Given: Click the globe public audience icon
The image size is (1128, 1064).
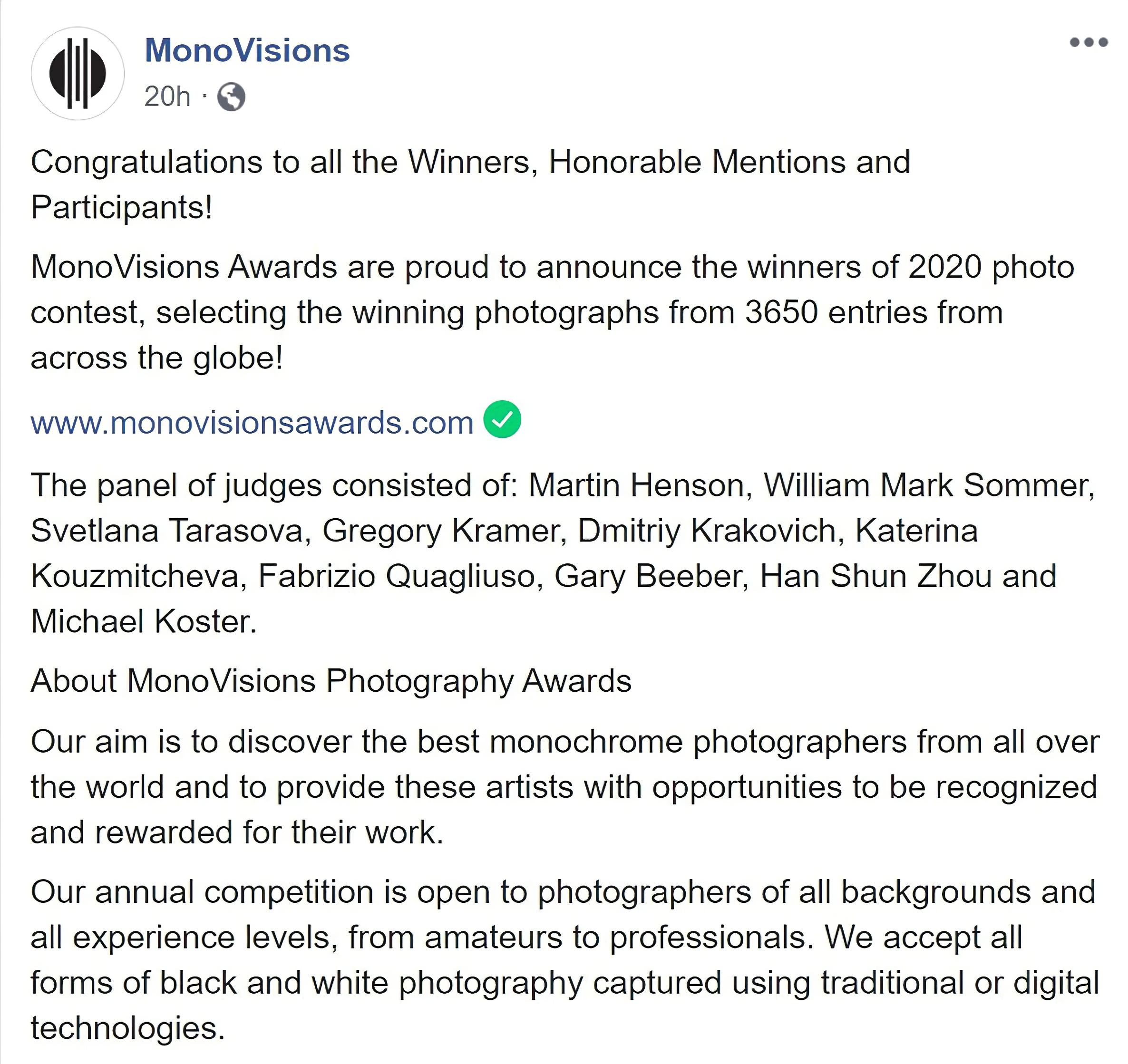Looking at the screenshot, I should 232,97.
